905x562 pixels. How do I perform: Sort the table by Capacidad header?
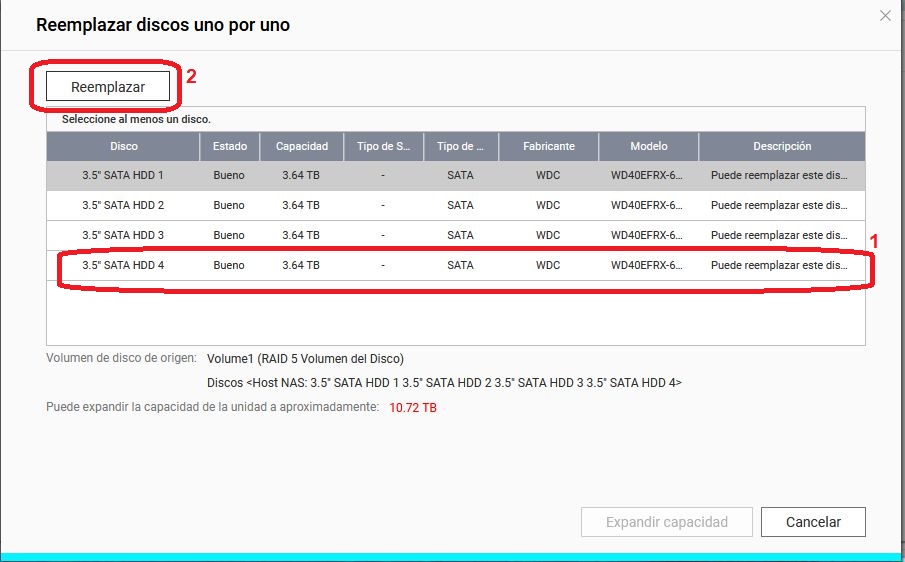(301, 146)
